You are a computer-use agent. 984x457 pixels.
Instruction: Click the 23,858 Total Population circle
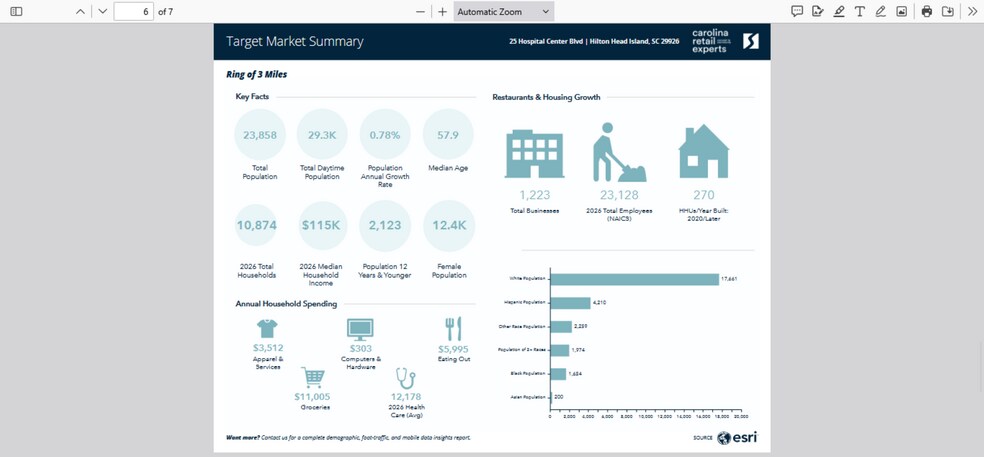point(260,134)
